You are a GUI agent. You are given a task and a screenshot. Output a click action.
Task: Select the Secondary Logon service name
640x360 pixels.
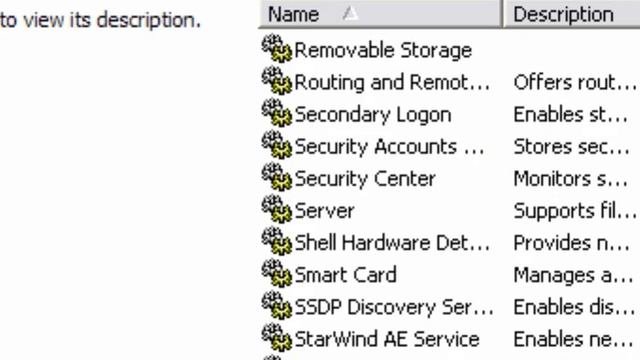click(x=373, y=115)
